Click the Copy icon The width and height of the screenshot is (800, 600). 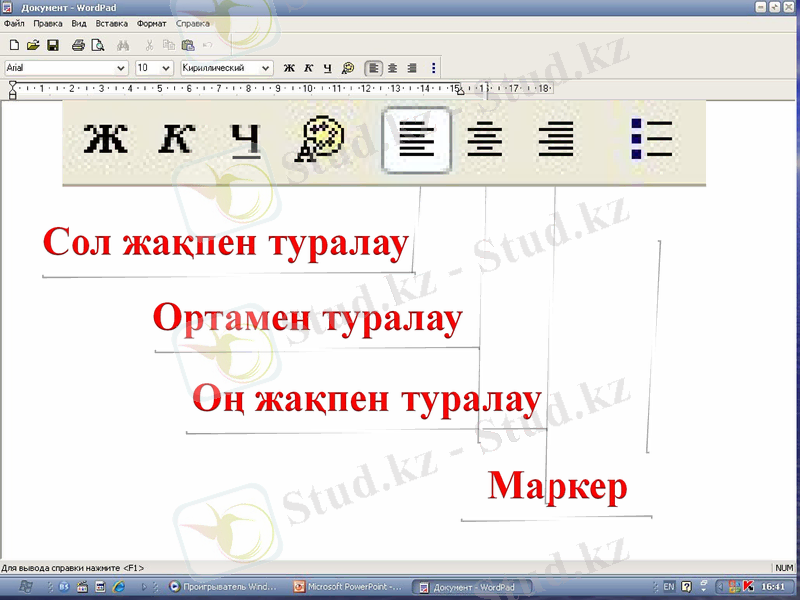click(167, 45)
